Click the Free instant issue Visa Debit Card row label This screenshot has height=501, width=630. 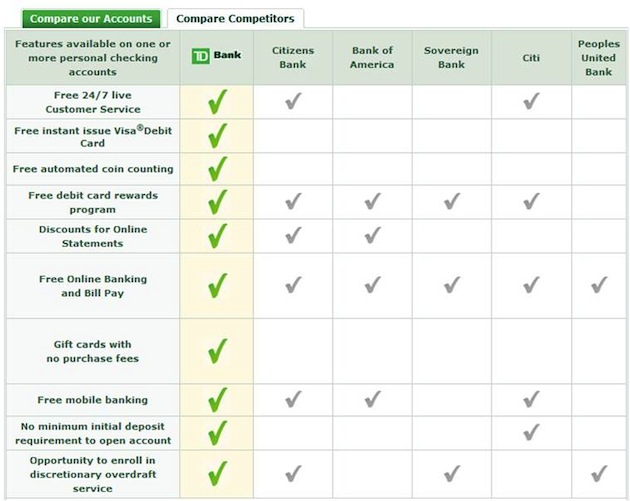(93, 136)
